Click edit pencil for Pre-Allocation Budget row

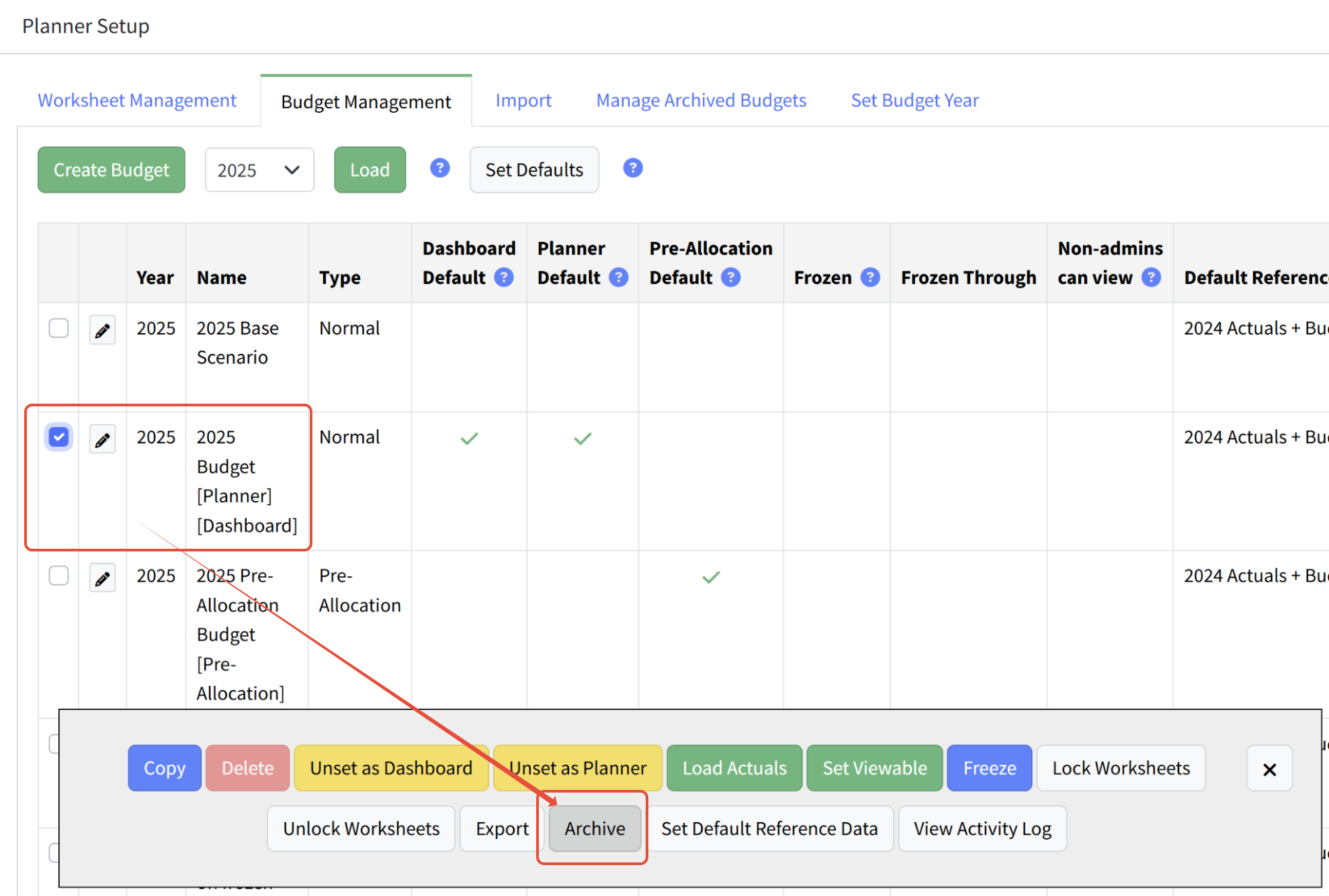click(102, 578)
